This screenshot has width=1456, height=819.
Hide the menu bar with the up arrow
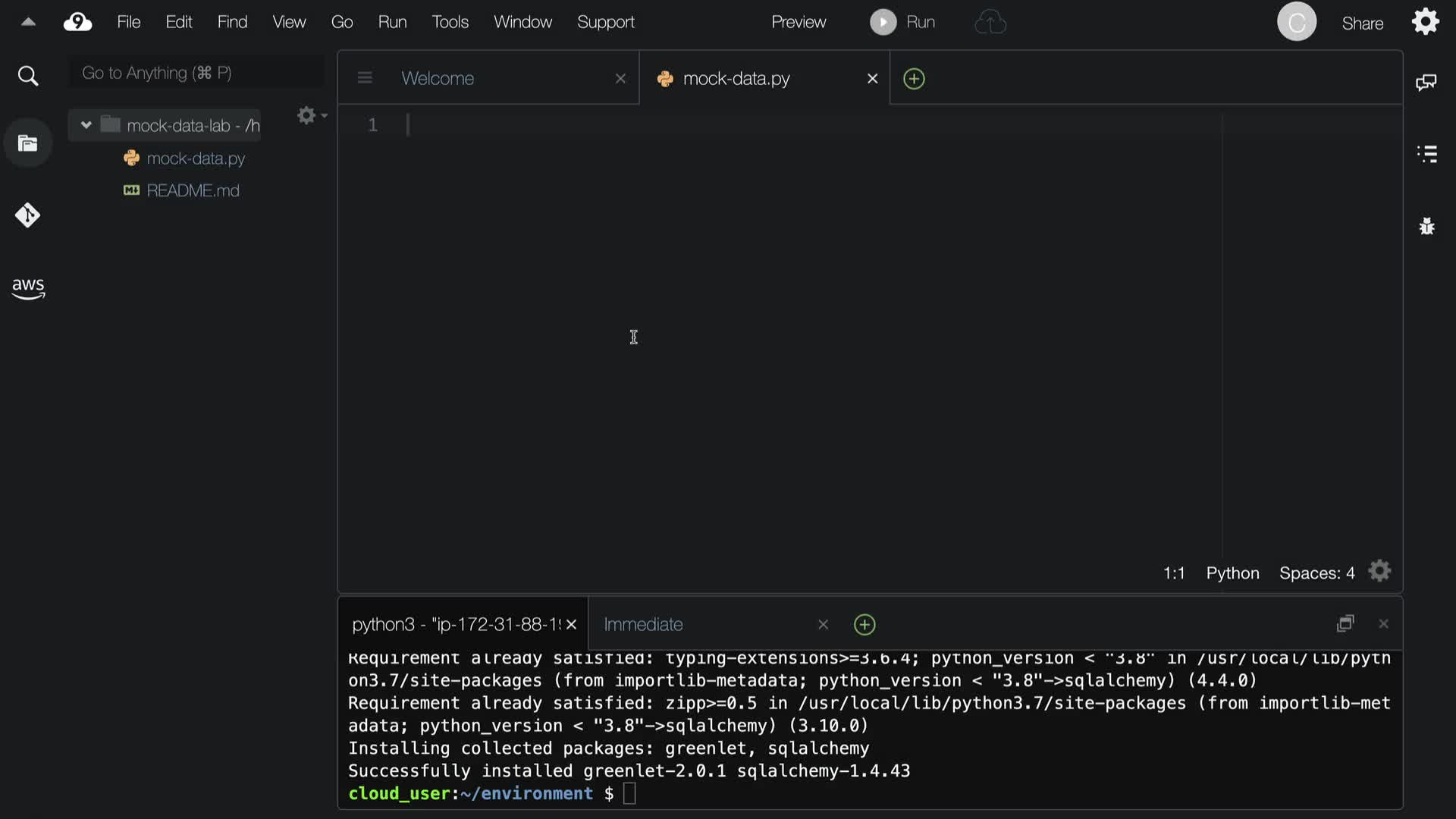coord(28,22)
